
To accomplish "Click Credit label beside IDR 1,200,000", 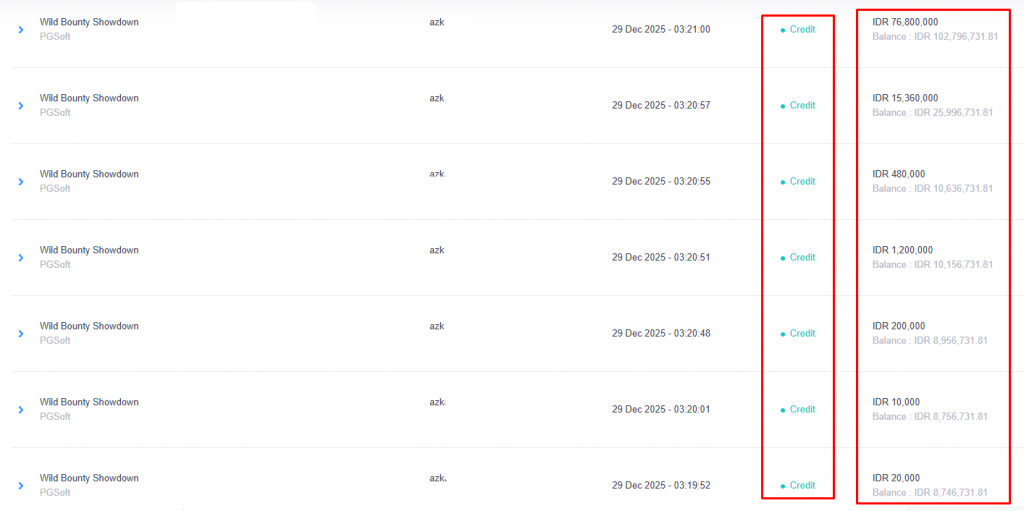I will pyautogui.click(x=802, y=258).
